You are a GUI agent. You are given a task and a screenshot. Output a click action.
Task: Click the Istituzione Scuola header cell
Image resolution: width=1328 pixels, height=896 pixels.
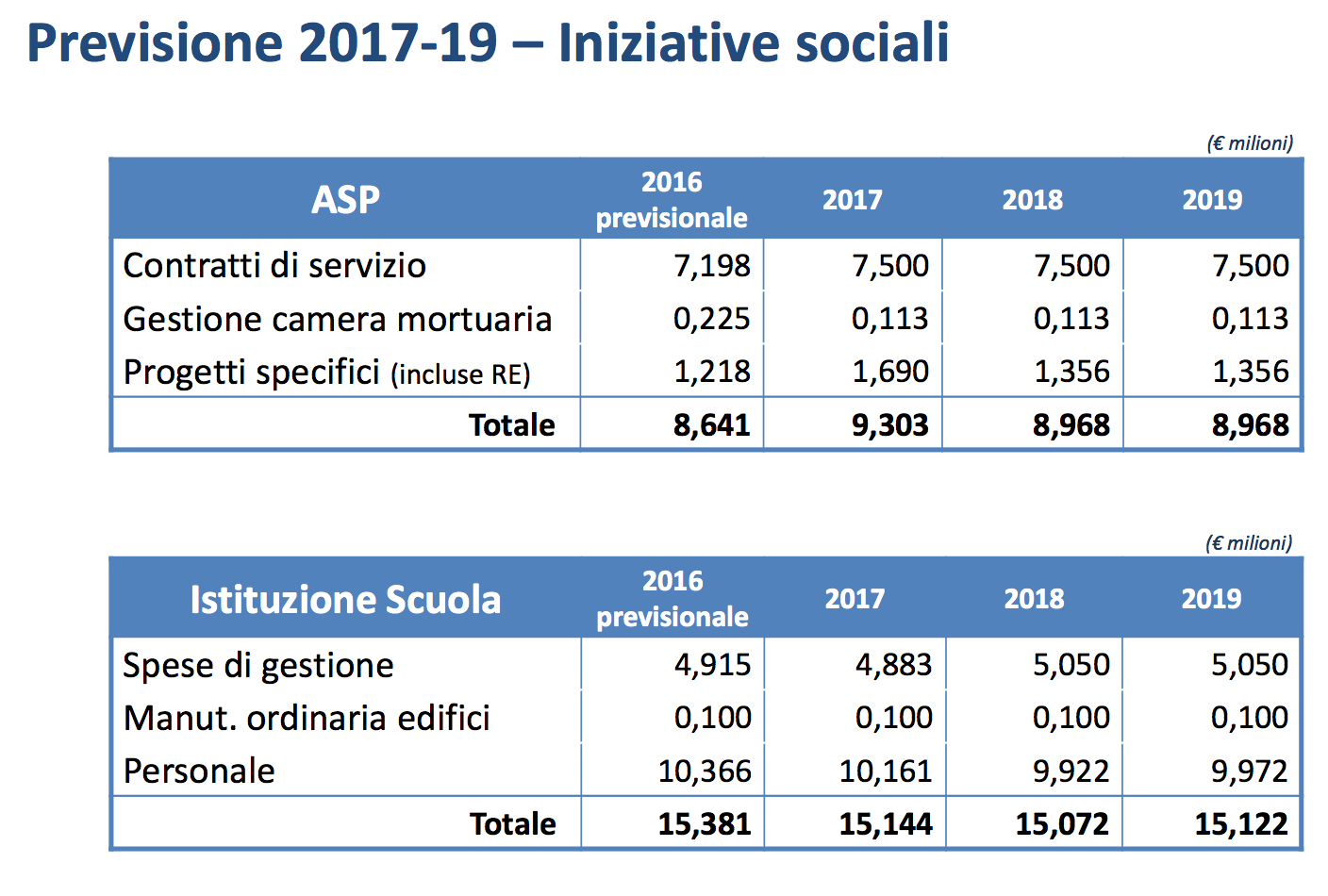click(x=345, y=600)
